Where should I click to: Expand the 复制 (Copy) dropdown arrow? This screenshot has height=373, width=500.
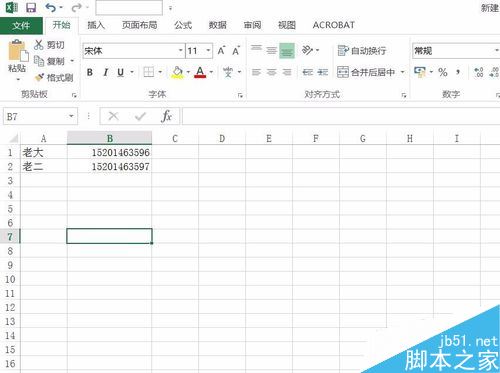tap(72, 61)
